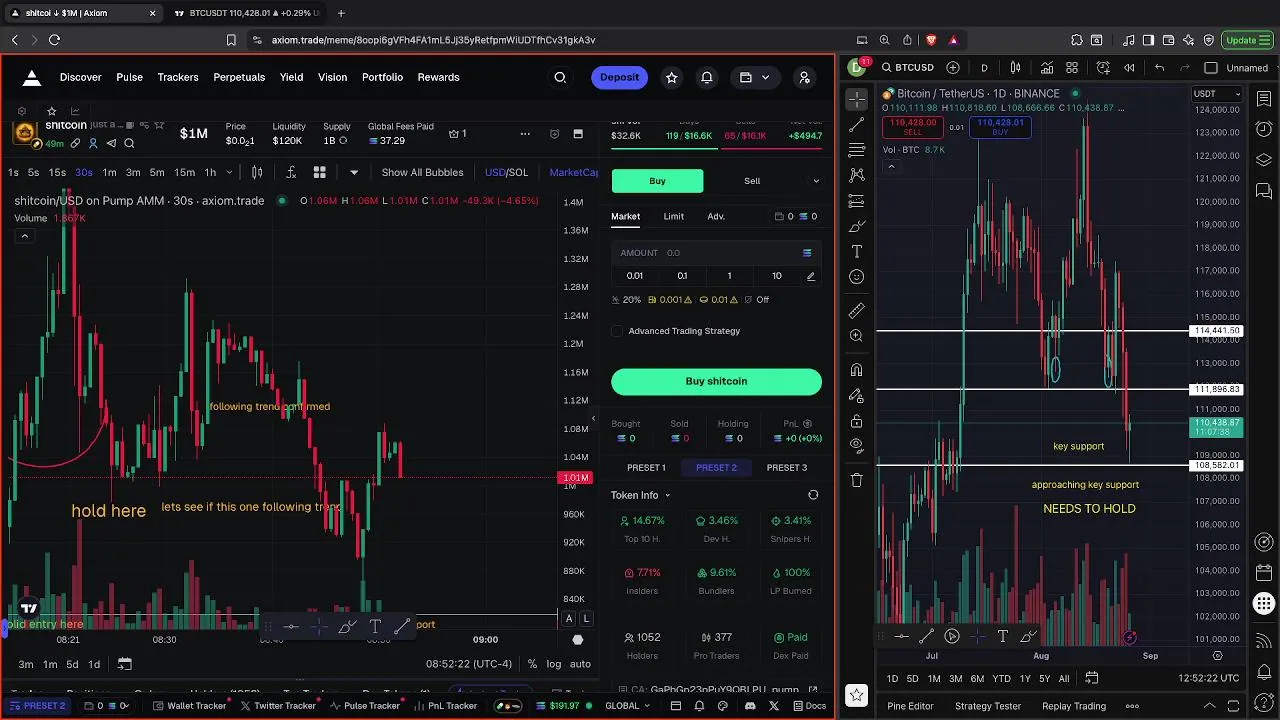This screenshot has height=720, width=1280.
Task: Open TradingView Bar Replay icon
Action: click(1130, 68)
